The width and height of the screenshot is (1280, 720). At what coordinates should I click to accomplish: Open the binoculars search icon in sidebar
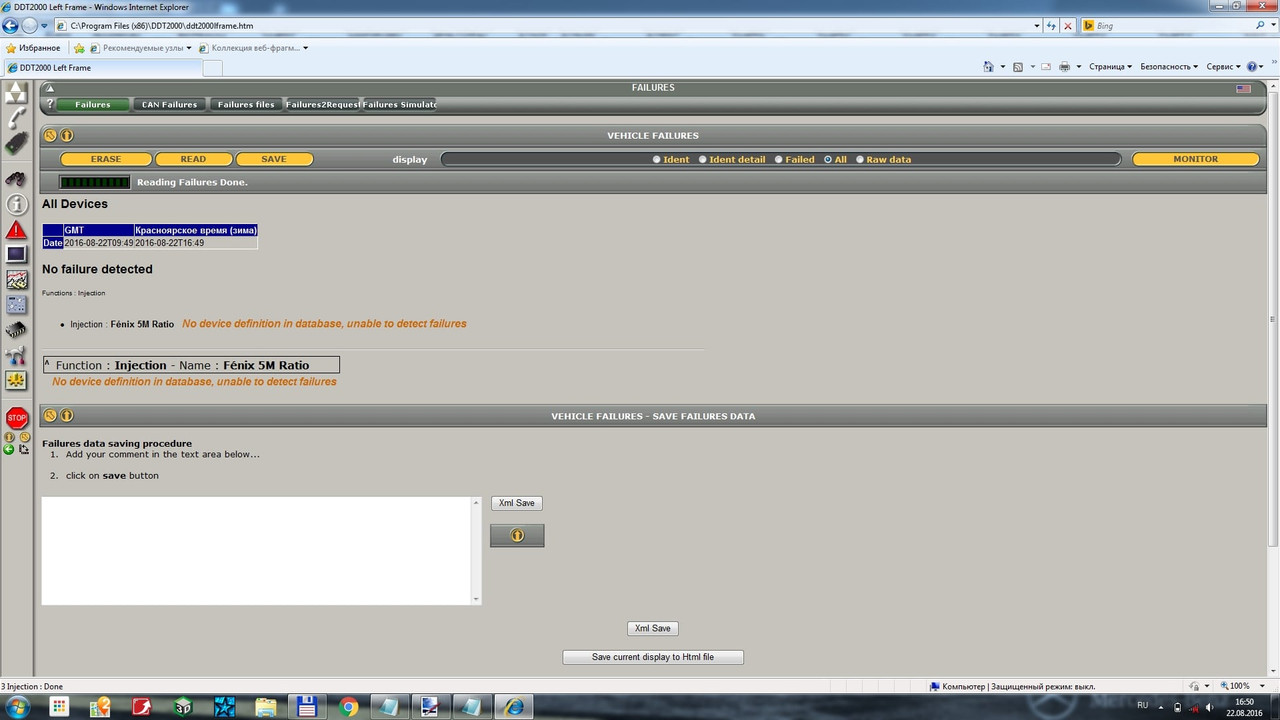pyautogui.click(x=16, y=179)
